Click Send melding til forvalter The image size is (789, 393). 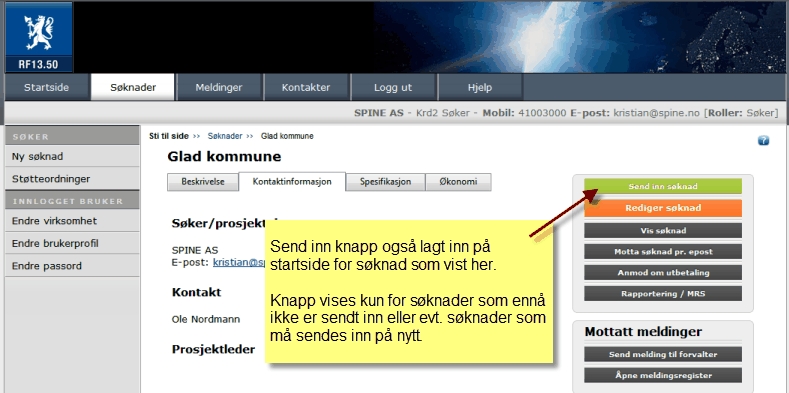click(663, 354)
